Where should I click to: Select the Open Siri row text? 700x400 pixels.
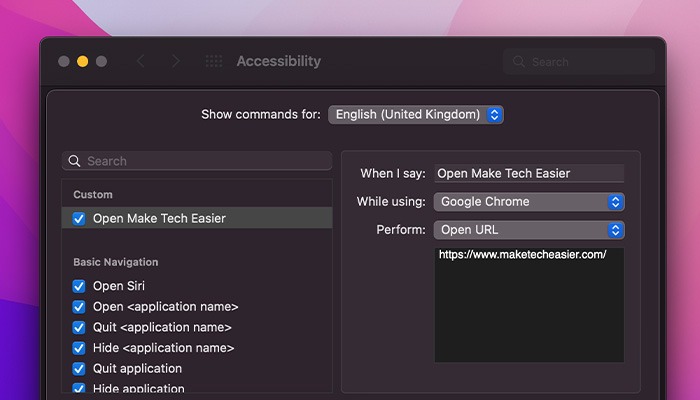[119, 286]
